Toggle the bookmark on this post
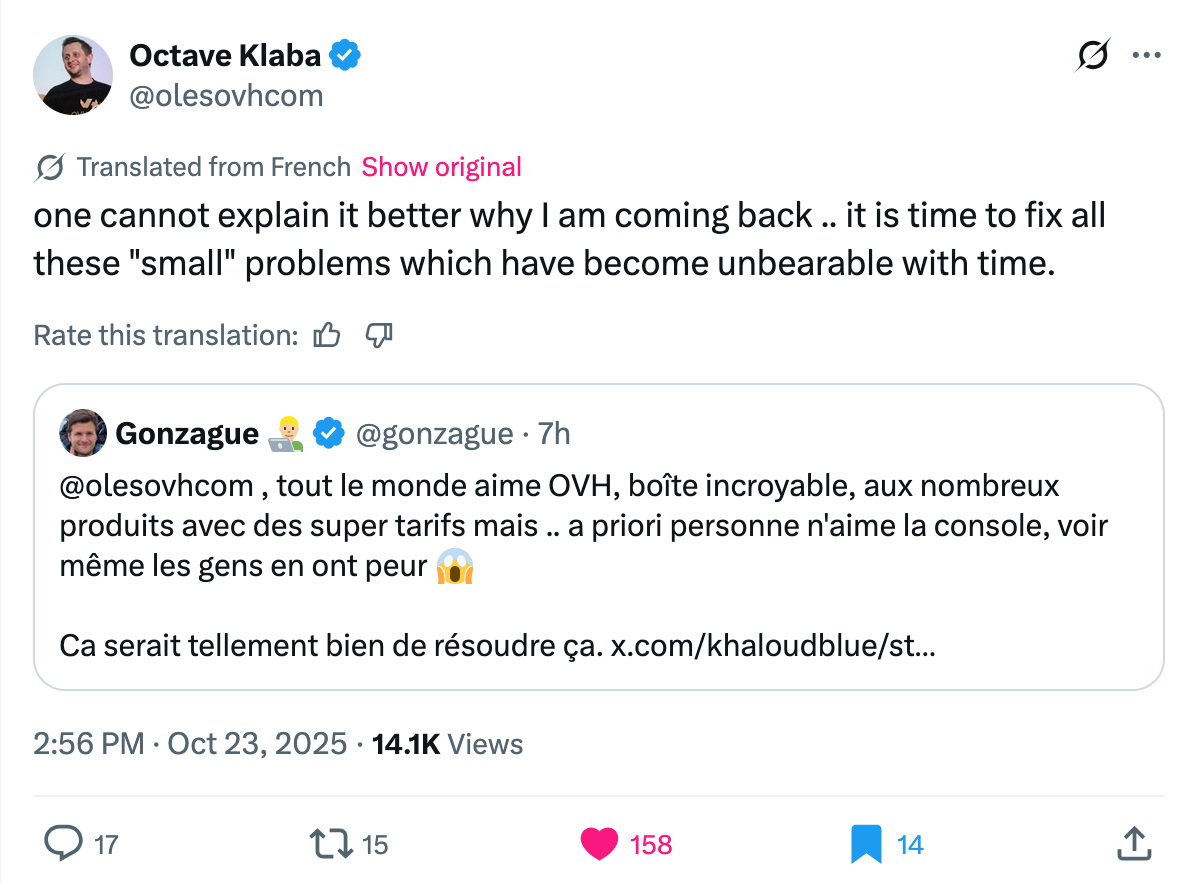This screenshot has width=1190, height=882. tap(866, 844)
